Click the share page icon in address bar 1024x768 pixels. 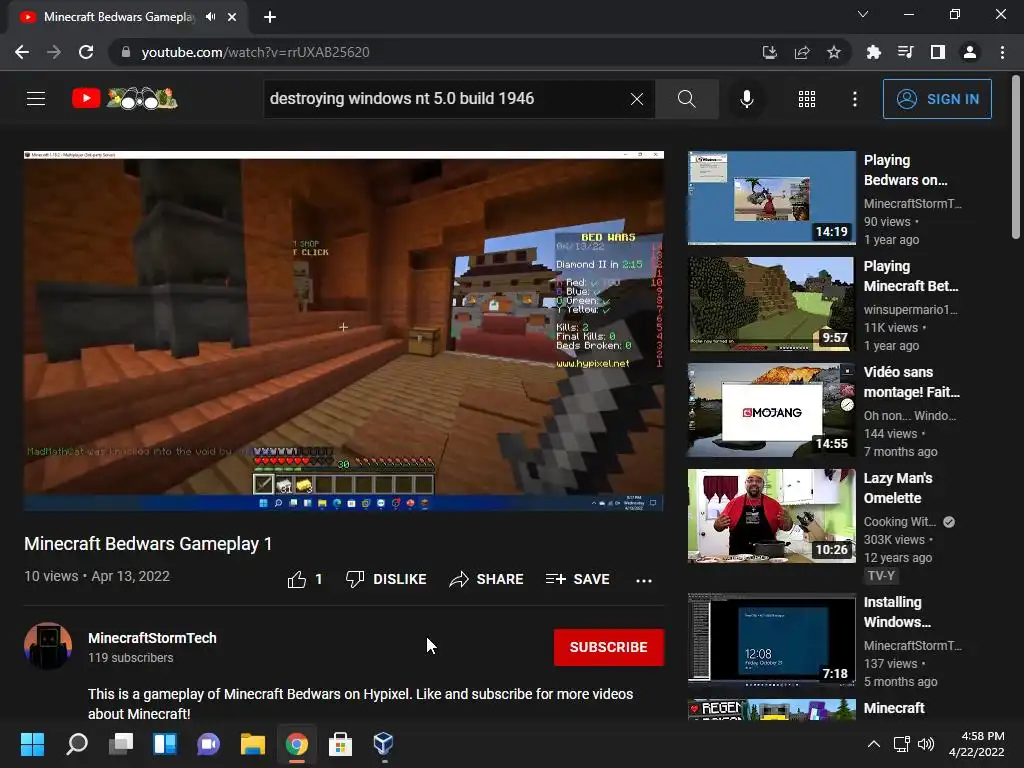coord(802,52)
